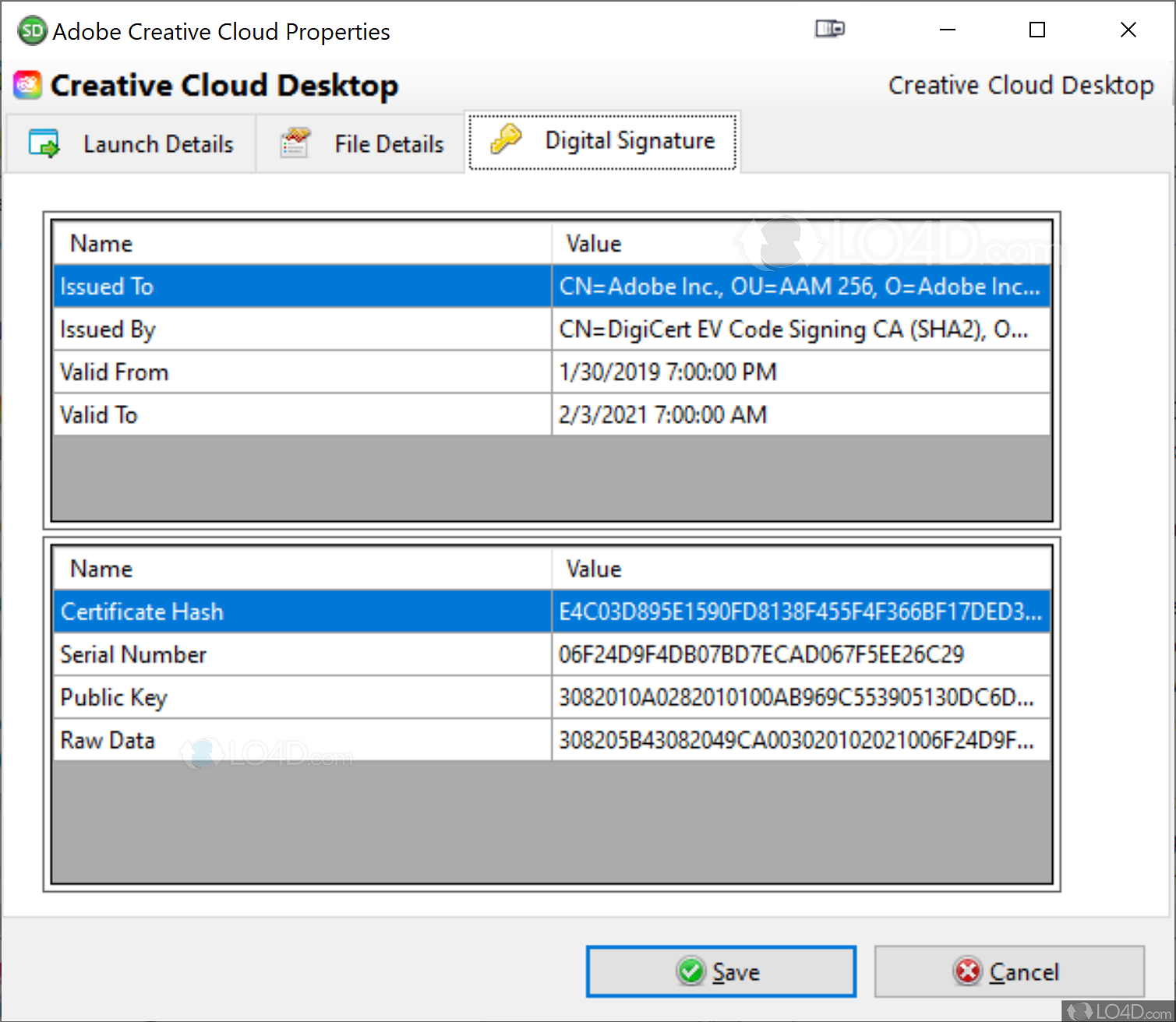Select the Digital Signature tab
Image resolution: width=1176 pixels, height=1022 pixels.
click(602, 142)
